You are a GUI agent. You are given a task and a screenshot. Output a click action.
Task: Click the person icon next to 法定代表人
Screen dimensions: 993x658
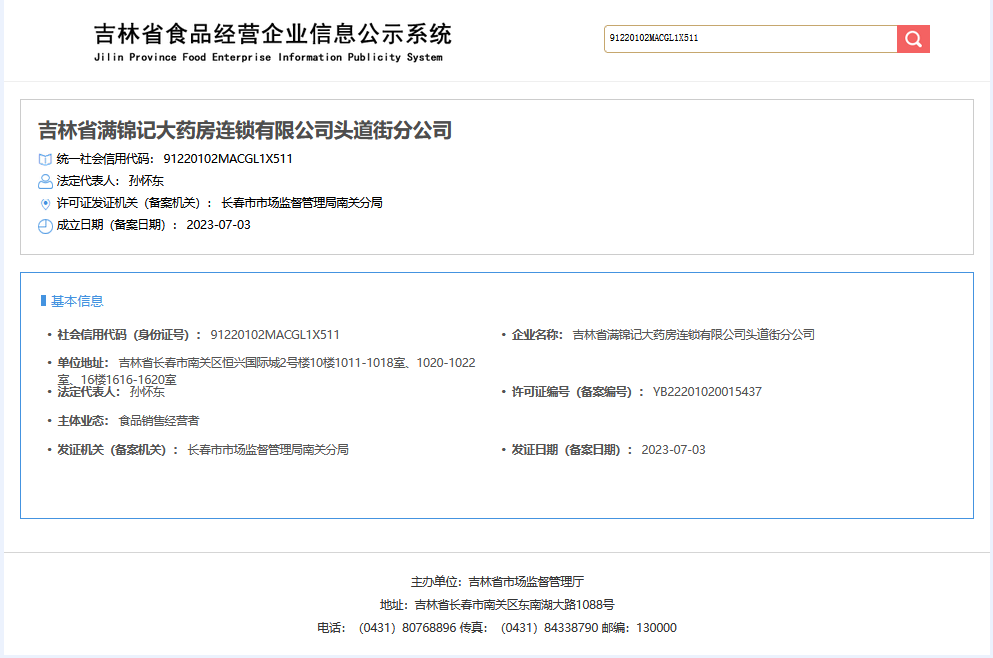point(45,181)
